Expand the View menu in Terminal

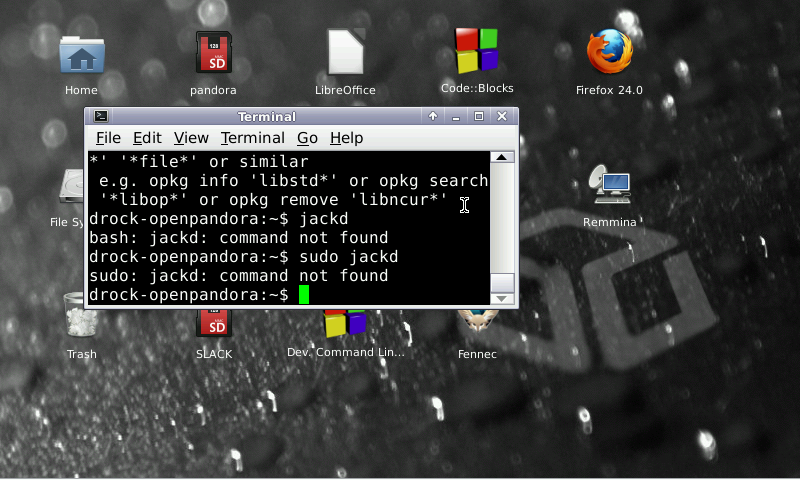coord(191,138)
